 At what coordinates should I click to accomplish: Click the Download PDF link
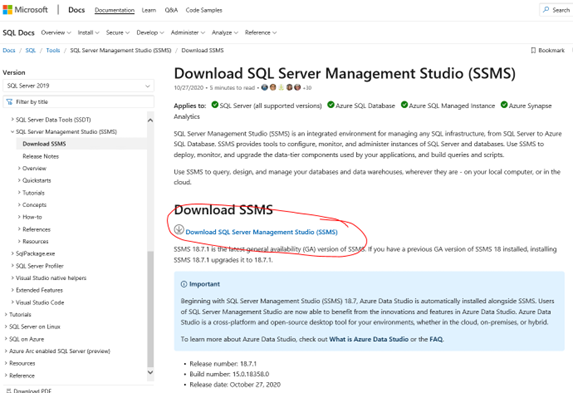pos(33,390)
